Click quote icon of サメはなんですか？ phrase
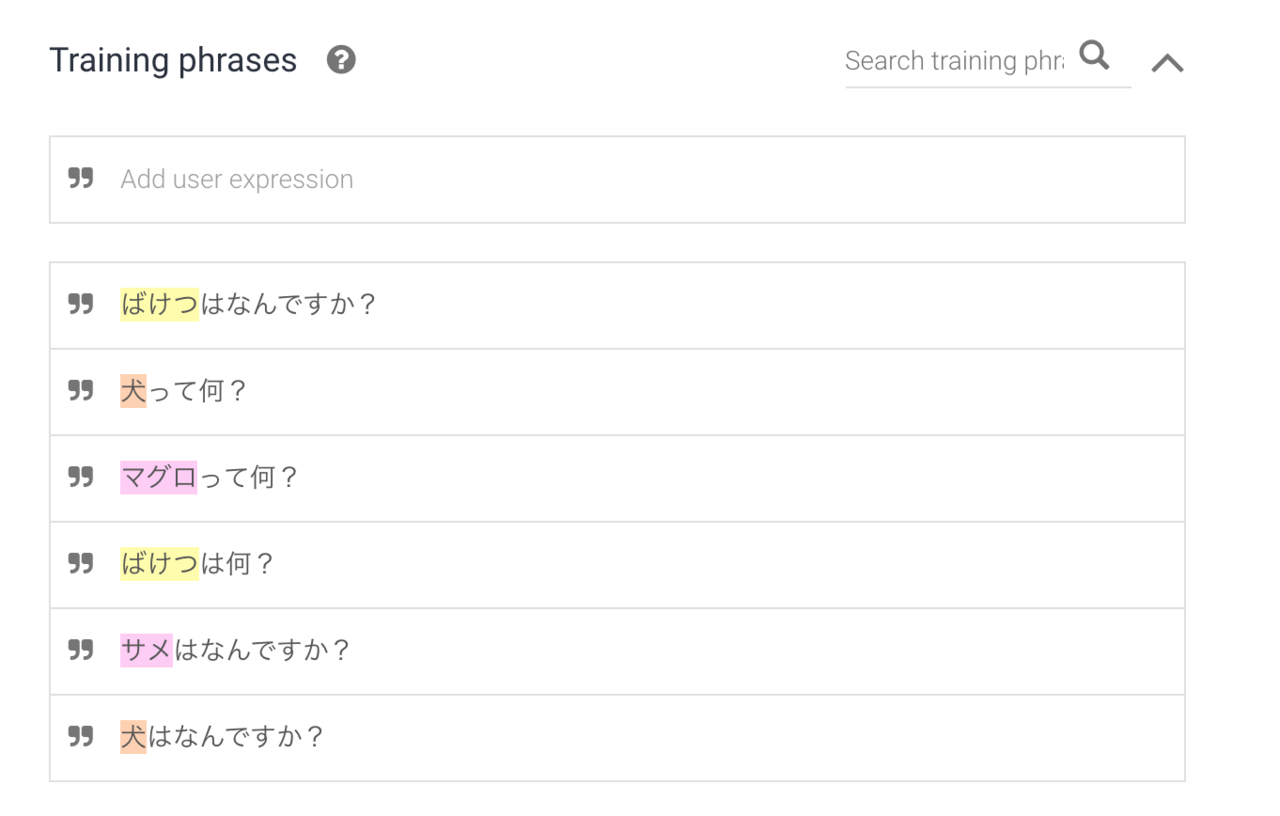Screen dimensions: 1280x816 [x=81, y=650]
